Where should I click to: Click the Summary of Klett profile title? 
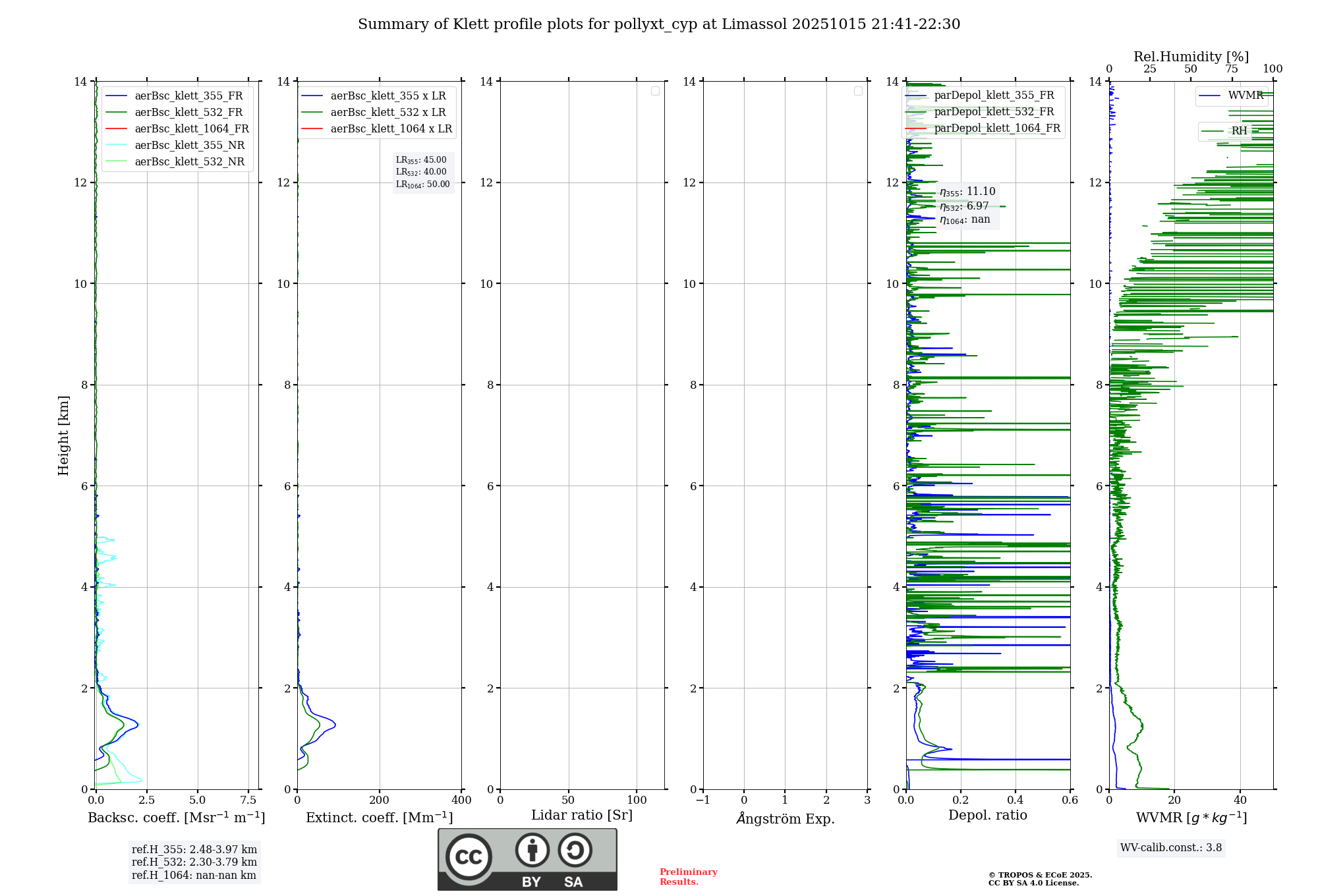659,24
